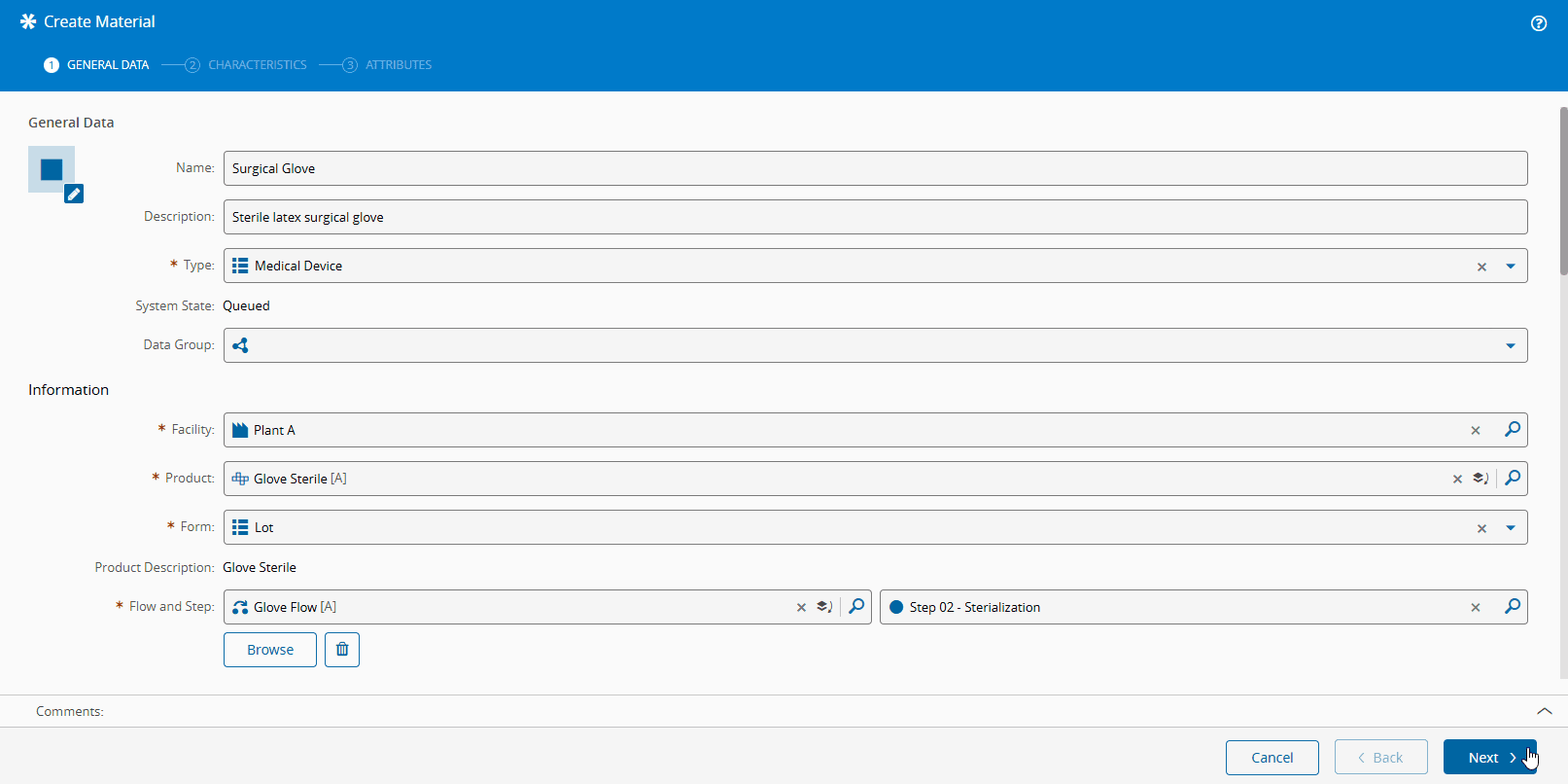Click the Lot form list icon

point(240,527)
